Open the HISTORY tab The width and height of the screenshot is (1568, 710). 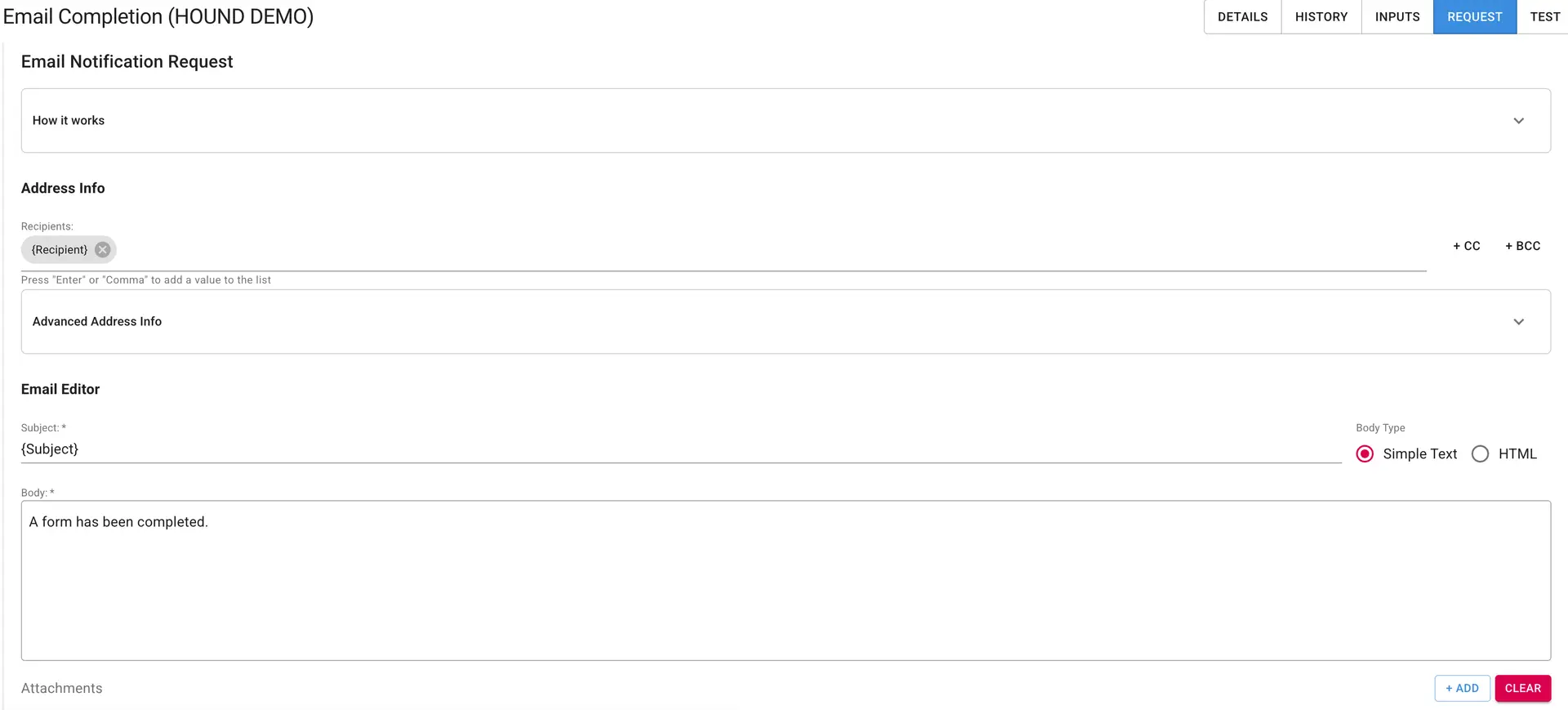pyautogui.click(x=1321, y=16)
